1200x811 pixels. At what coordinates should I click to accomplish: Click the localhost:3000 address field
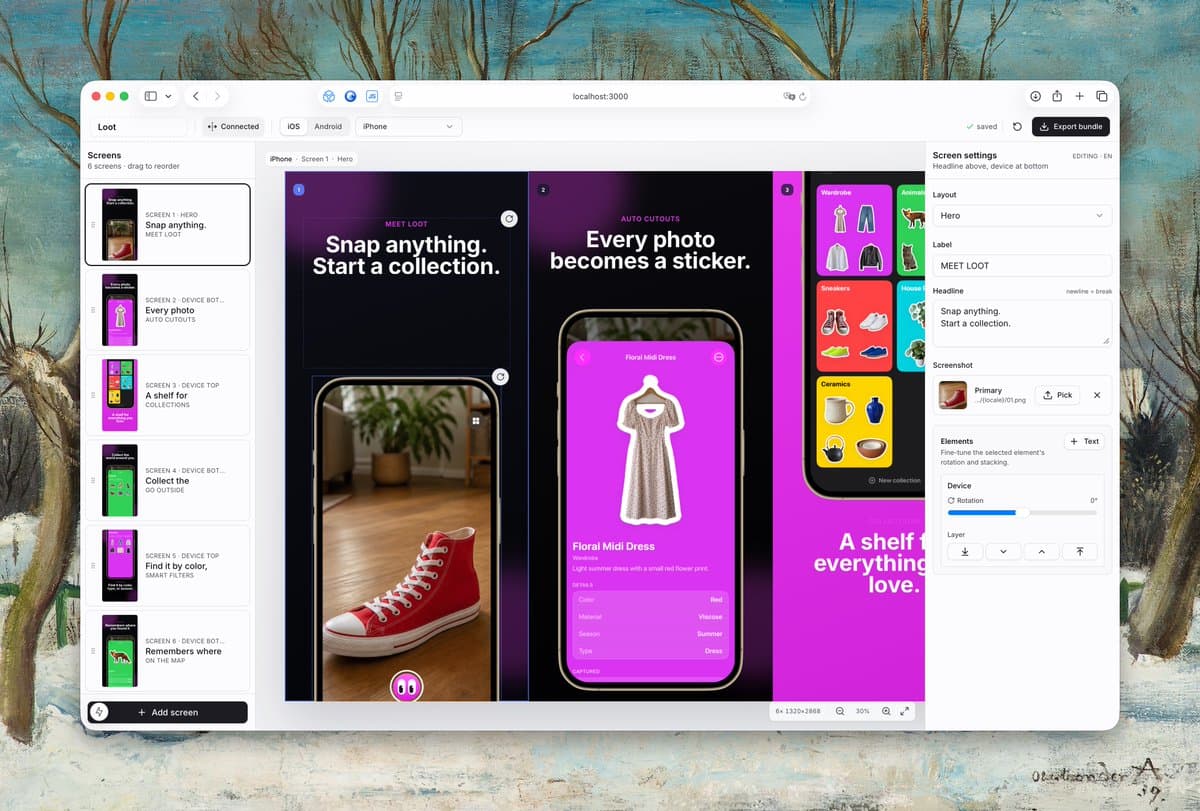point(600,96)
